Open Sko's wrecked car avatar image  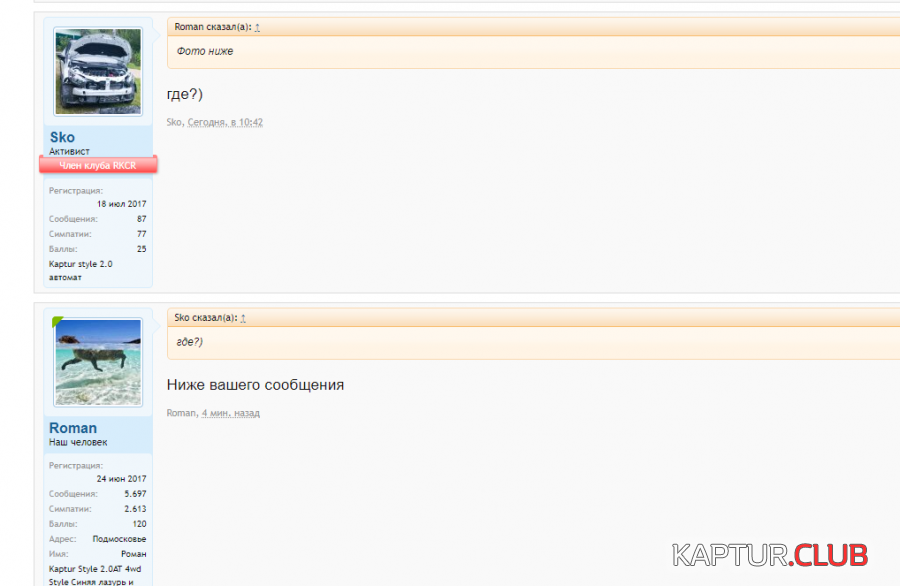point(98,71)
